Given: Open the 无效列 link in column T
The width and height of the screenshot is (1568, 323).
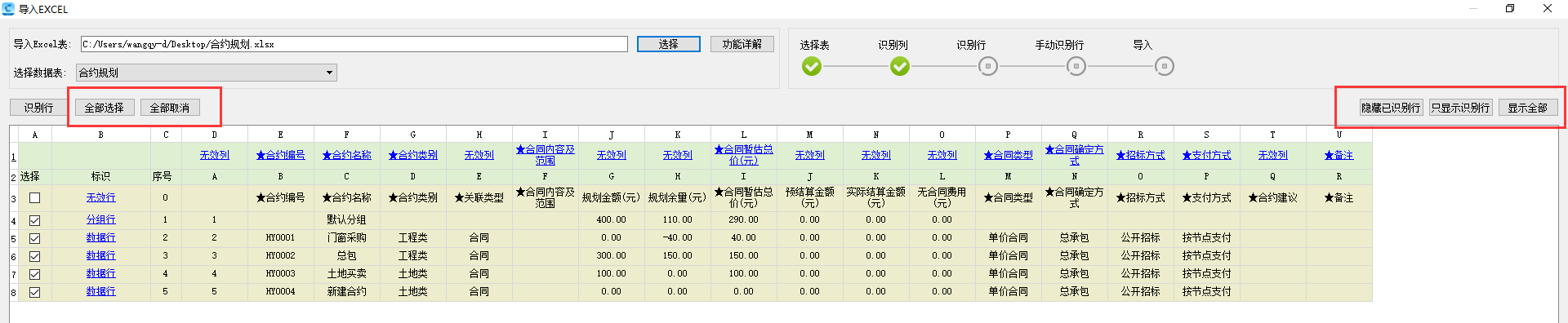Looking at the screenshot, I should (x=1272, y=155).
